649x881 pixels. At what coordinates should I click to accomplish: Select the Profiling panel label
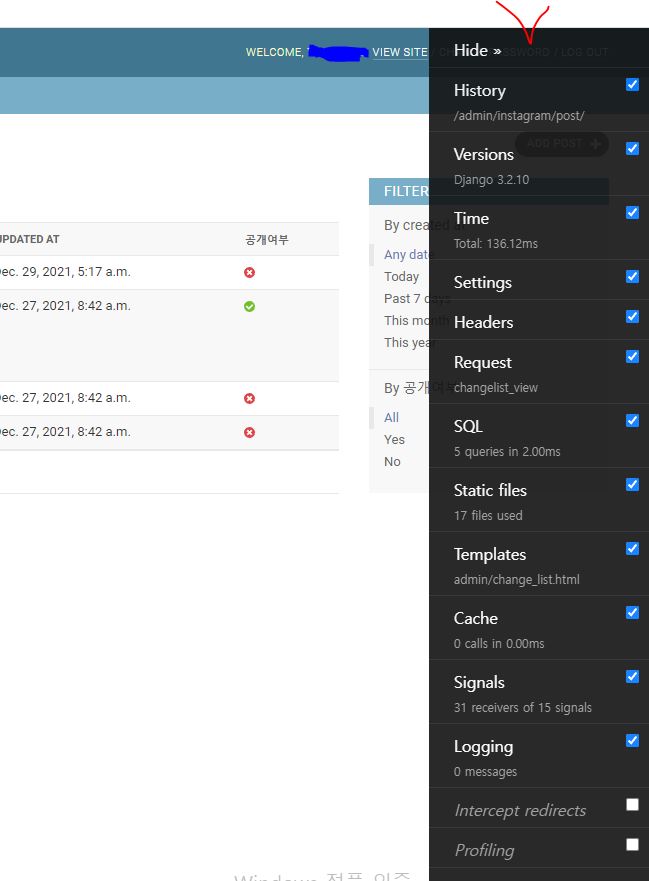[484, 851]
